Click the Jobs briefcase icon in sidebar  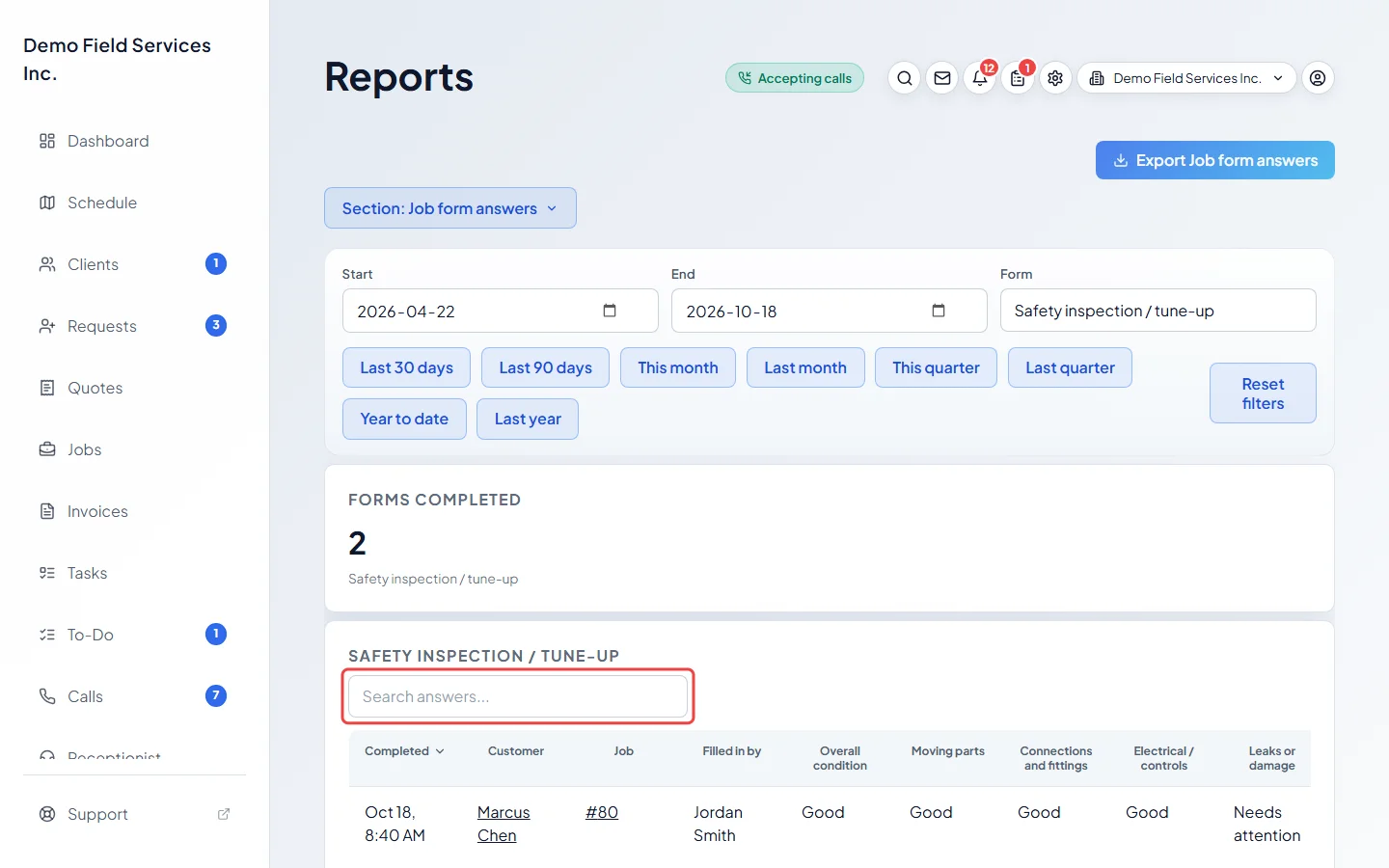tap(47, 449)
